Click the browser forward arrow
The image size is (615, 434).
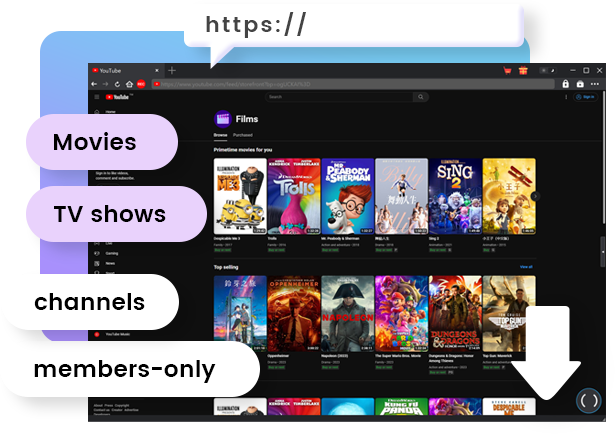click(105, 84)
